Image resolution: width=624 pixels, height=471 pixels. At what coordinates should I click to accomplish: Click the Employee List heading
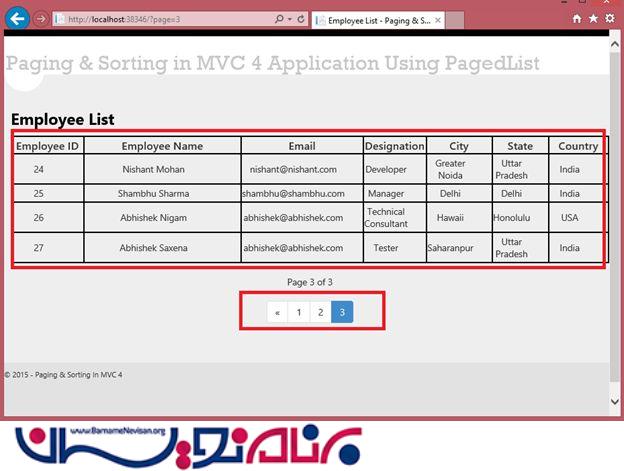click(x=63, y=119)
